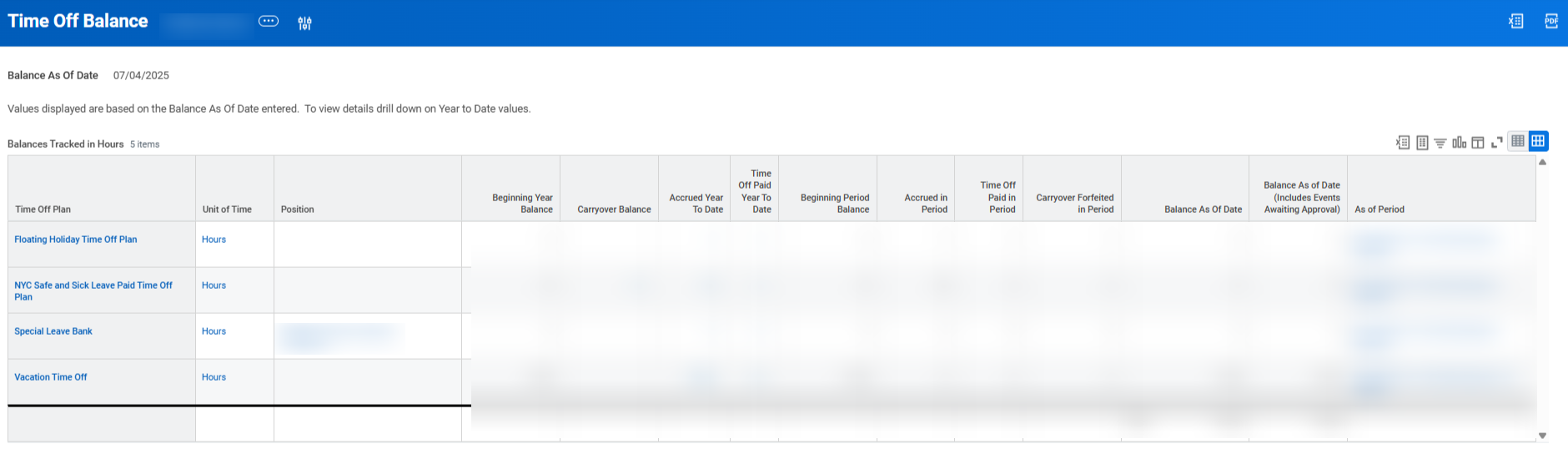Click Beginning Period Balance column header
The height and width of the screenshot is (449, 1568).
[828, 189]
